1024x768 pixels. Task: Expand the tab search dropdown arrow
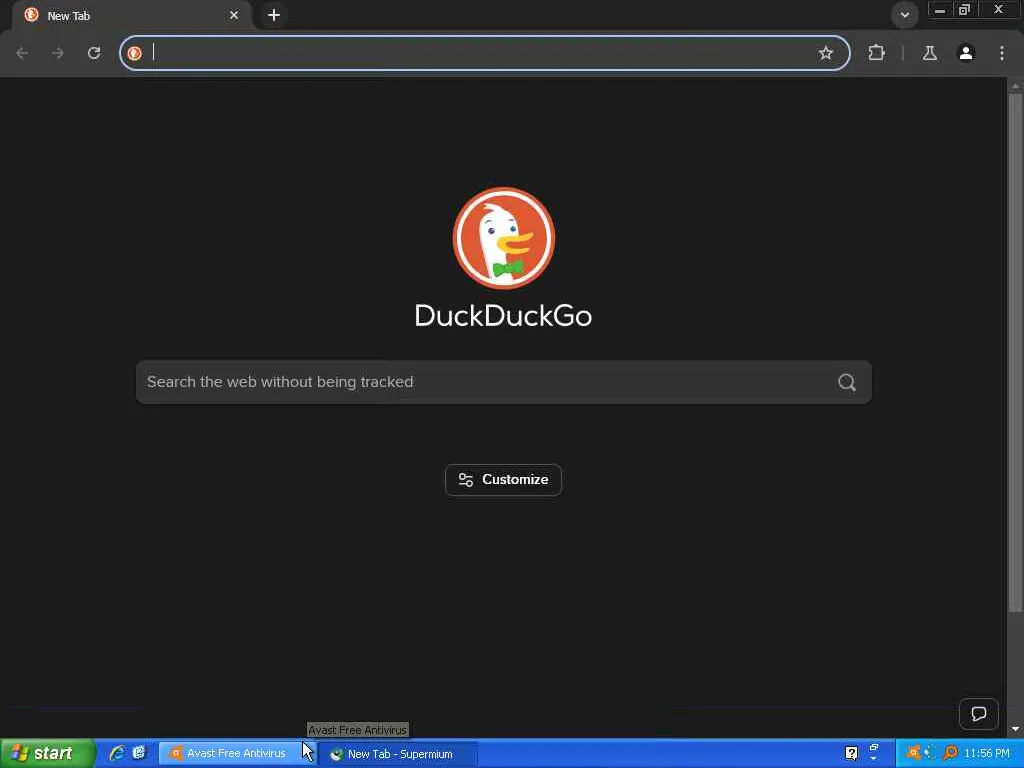pyautogui.click(x=904, y=15)
